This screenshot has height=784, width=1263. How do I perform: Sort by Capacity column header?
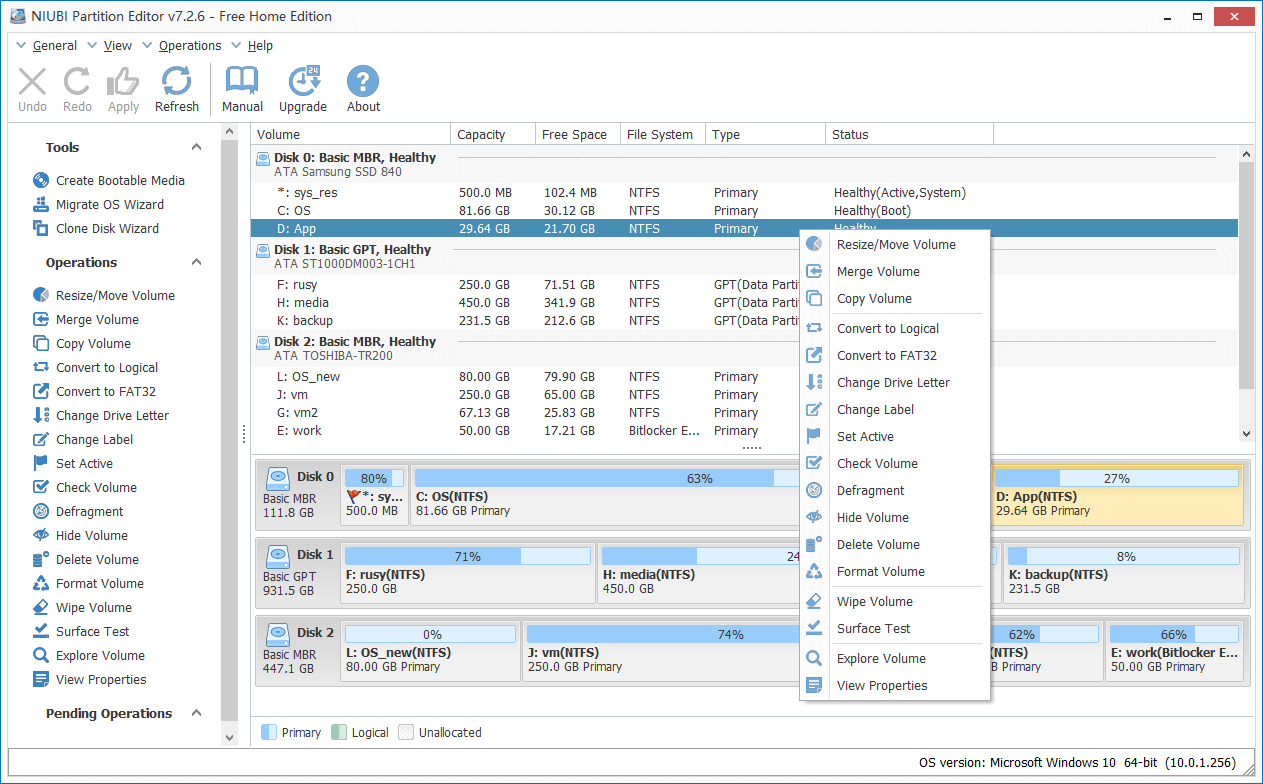pos(481,135)
